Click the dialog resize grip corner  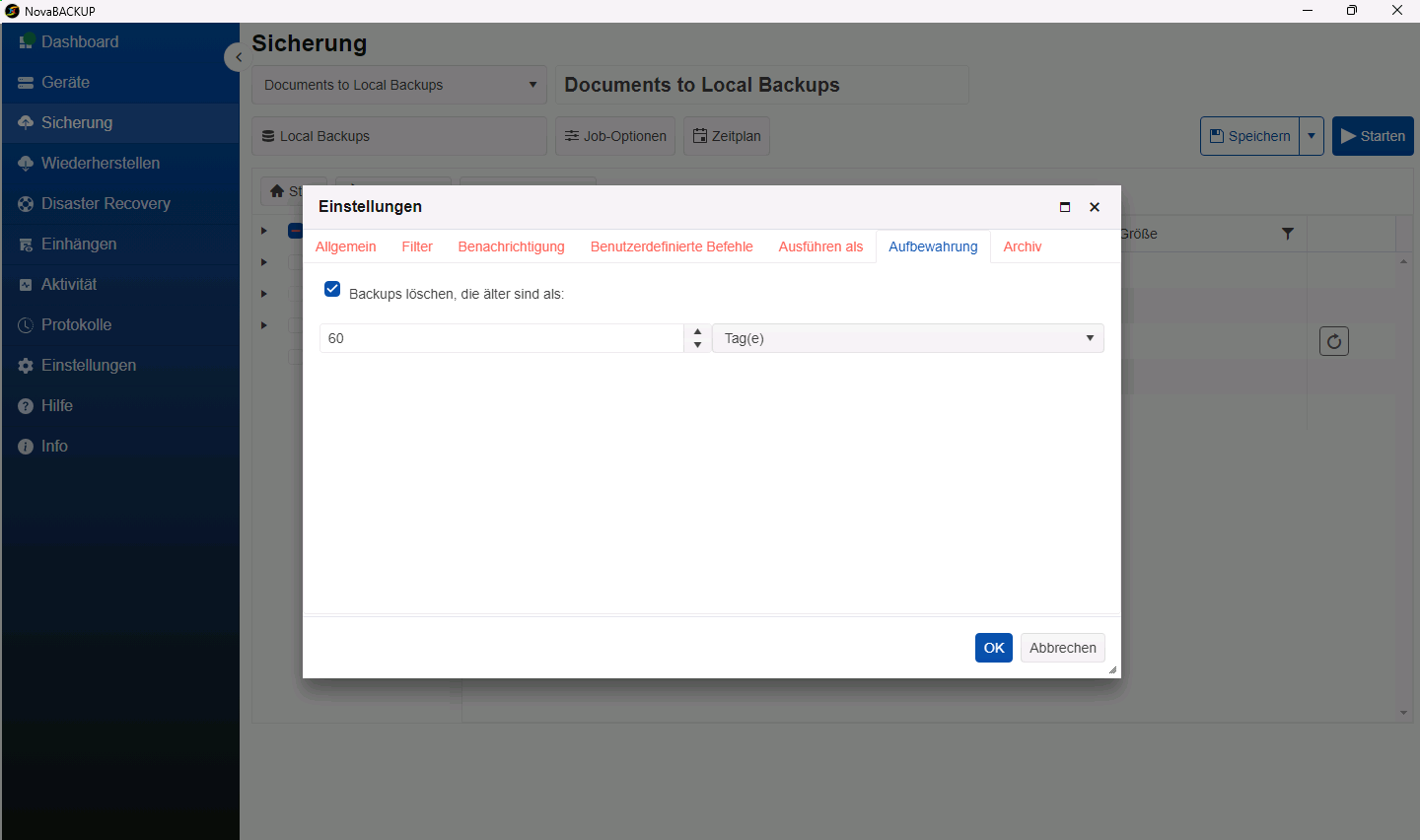[x=1113, y=670]
